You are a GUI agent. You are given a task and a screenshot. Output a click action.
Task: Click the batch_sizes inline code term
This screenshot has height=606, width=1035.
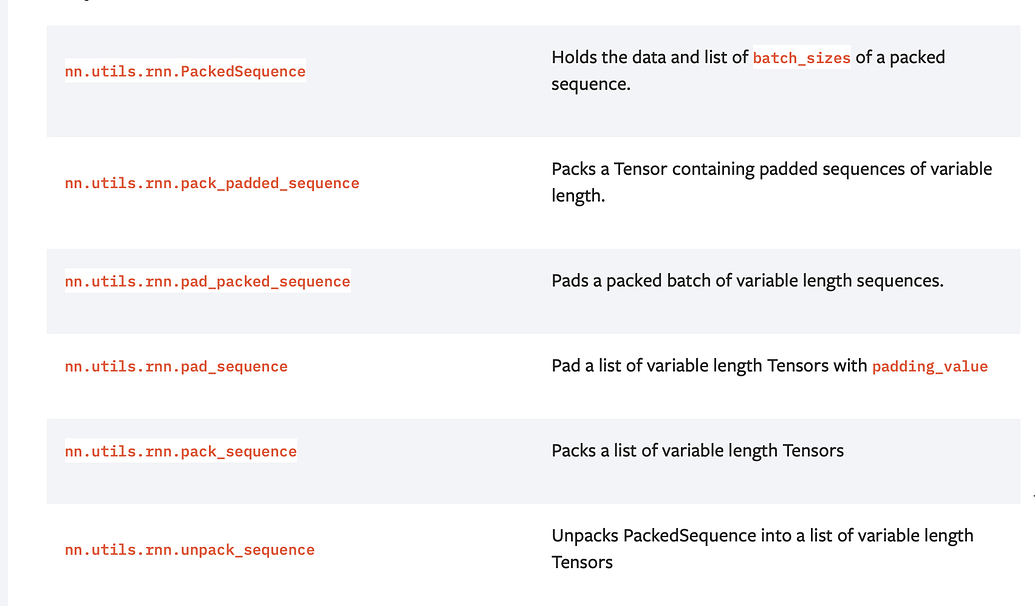point(801,58)
